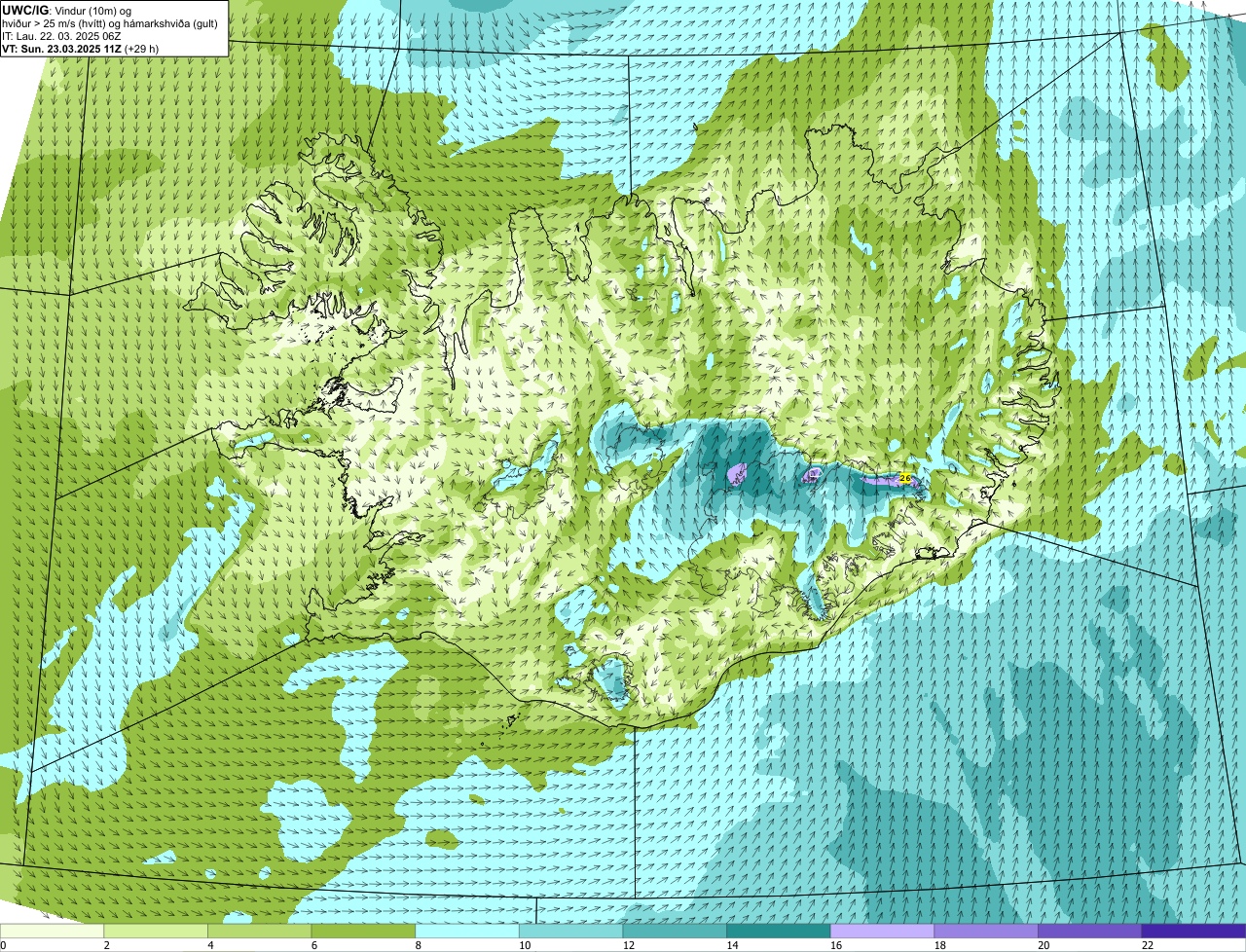Viewport: 1246px width, 952px height.
Task: Click the '8' label on the color scale
Action: pyautogui.click(x=418, y=945)
